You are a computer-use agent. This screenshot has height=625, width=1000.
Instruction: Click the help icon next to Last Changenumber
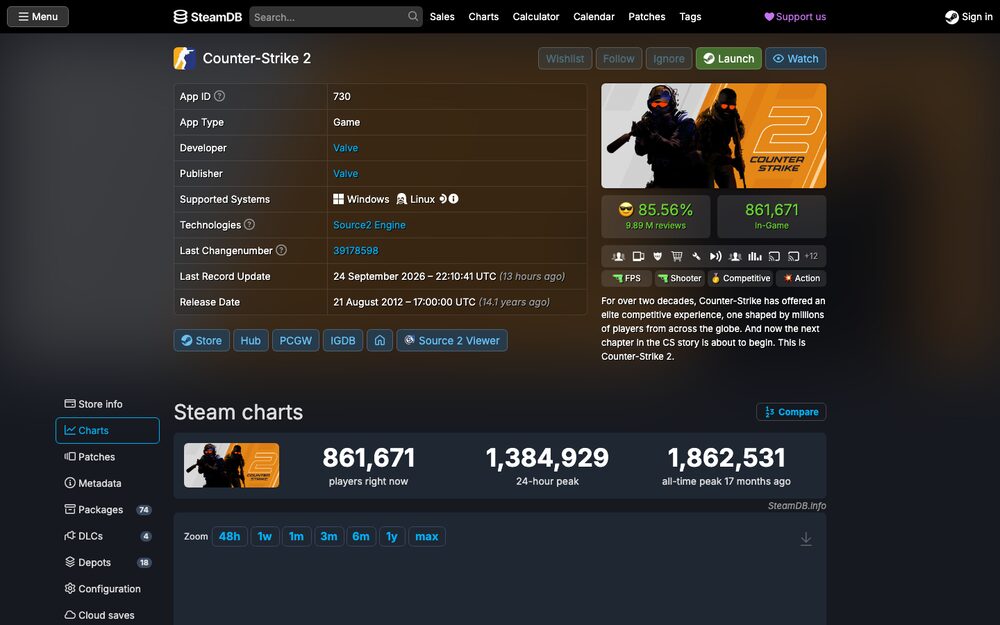click(281, 250)
